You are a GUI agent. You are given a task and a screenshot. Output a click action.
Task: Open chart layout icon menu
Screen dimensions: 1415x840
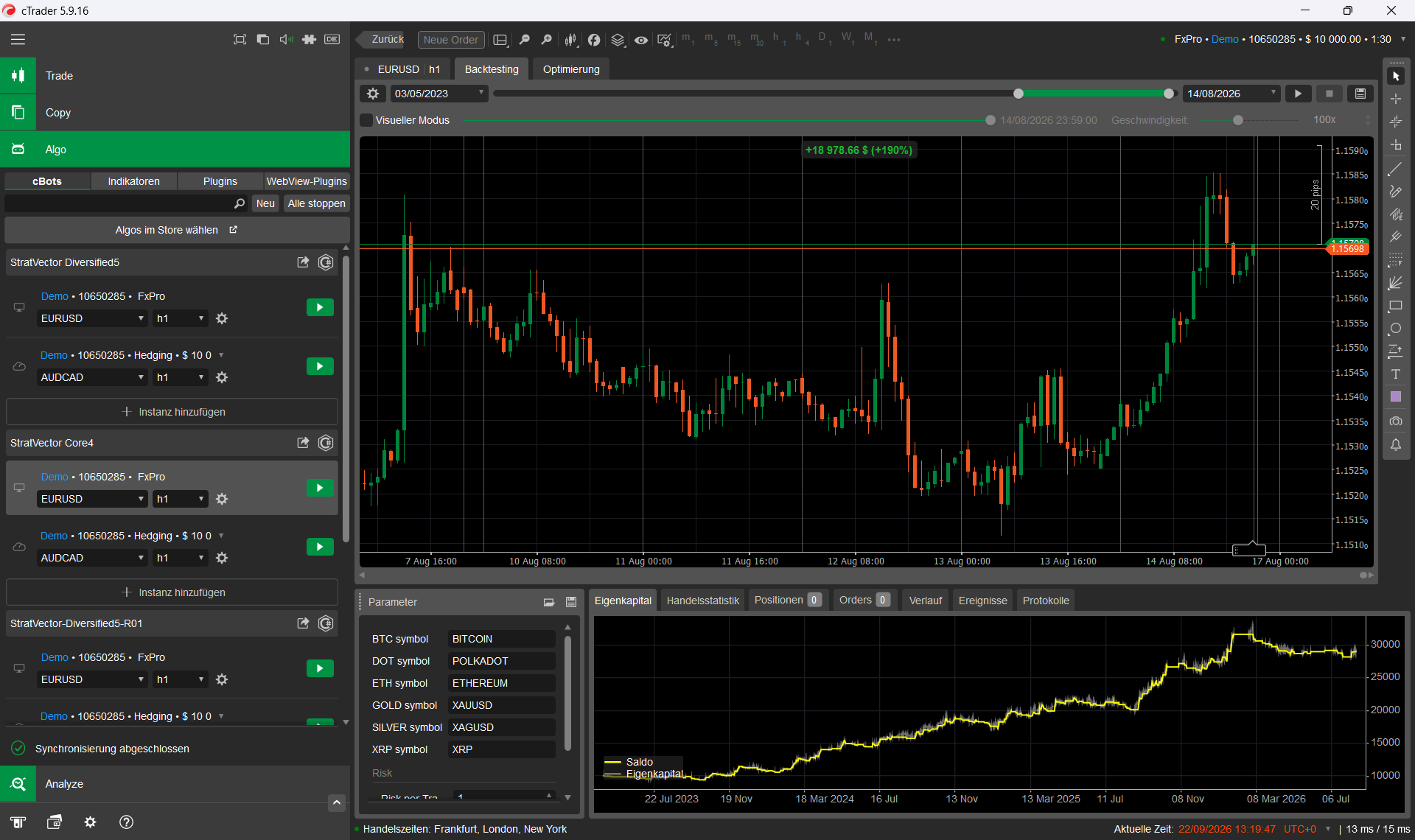500,40
